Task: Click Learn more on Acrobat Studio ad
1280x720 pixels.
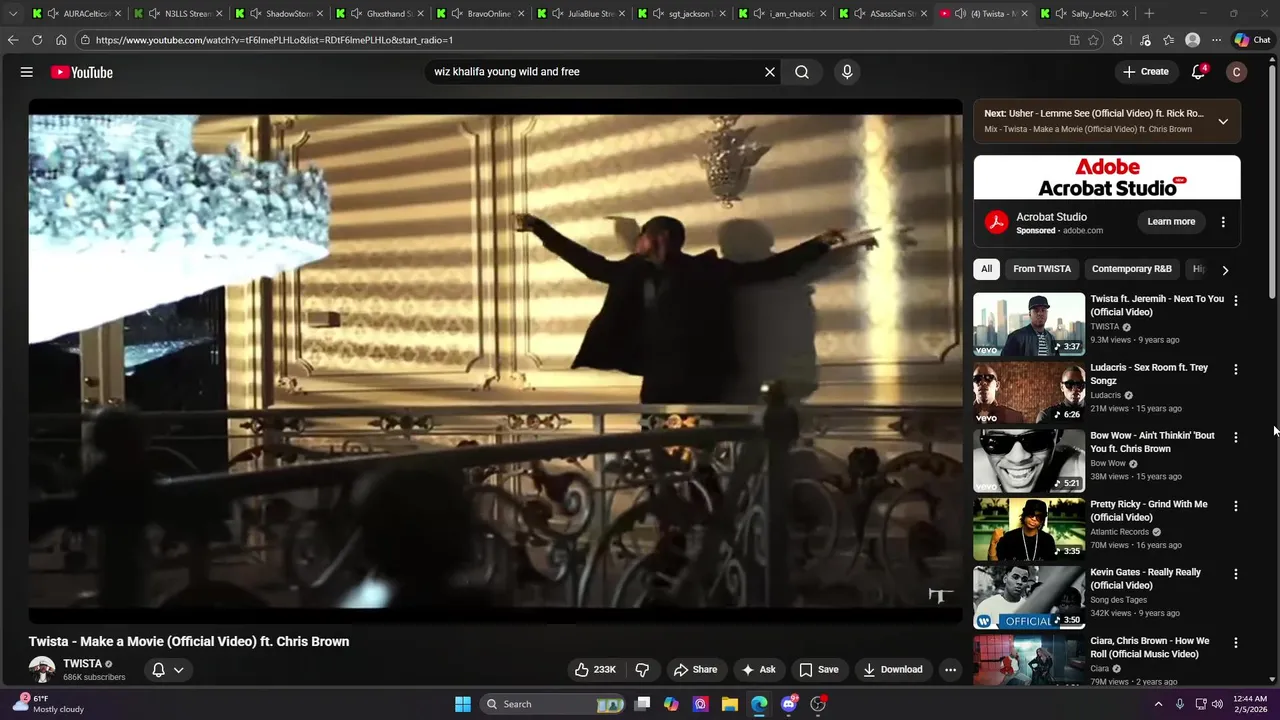Action: pos(1171,222)
